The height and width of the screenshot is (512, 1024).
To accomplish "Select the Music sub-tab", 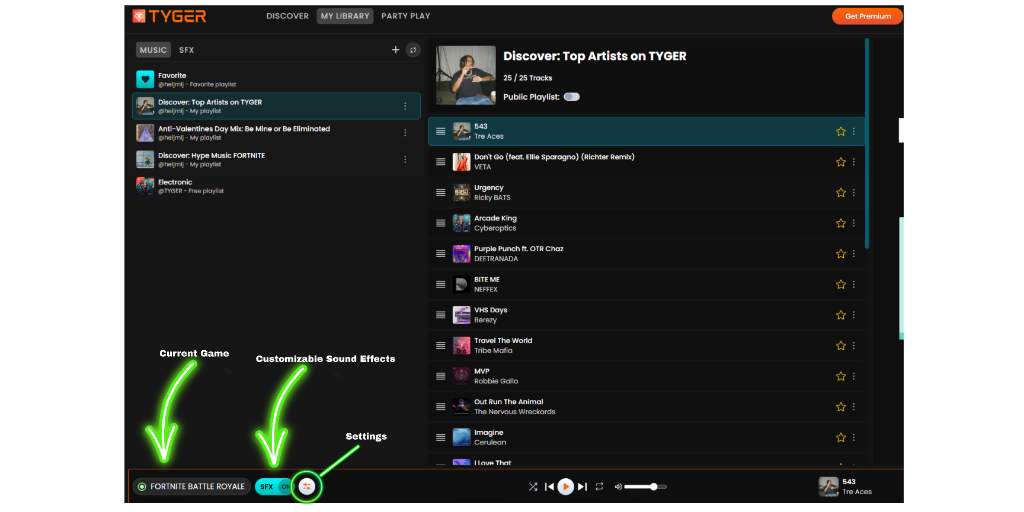I will [153, 50].
